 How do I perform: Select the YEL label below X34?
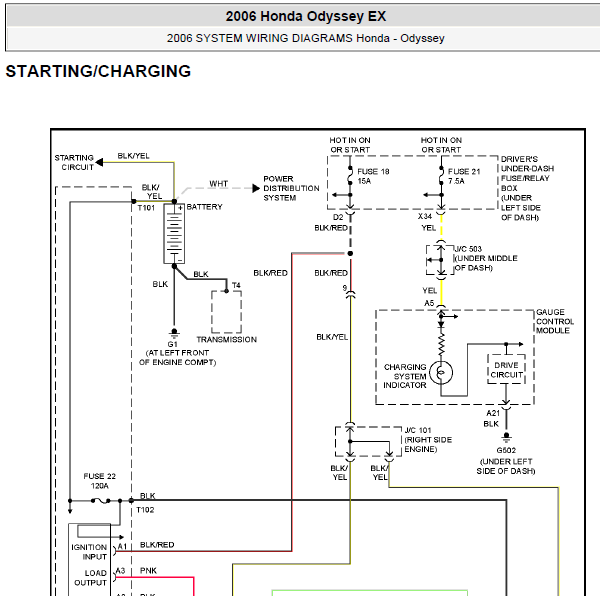[429, 228]
